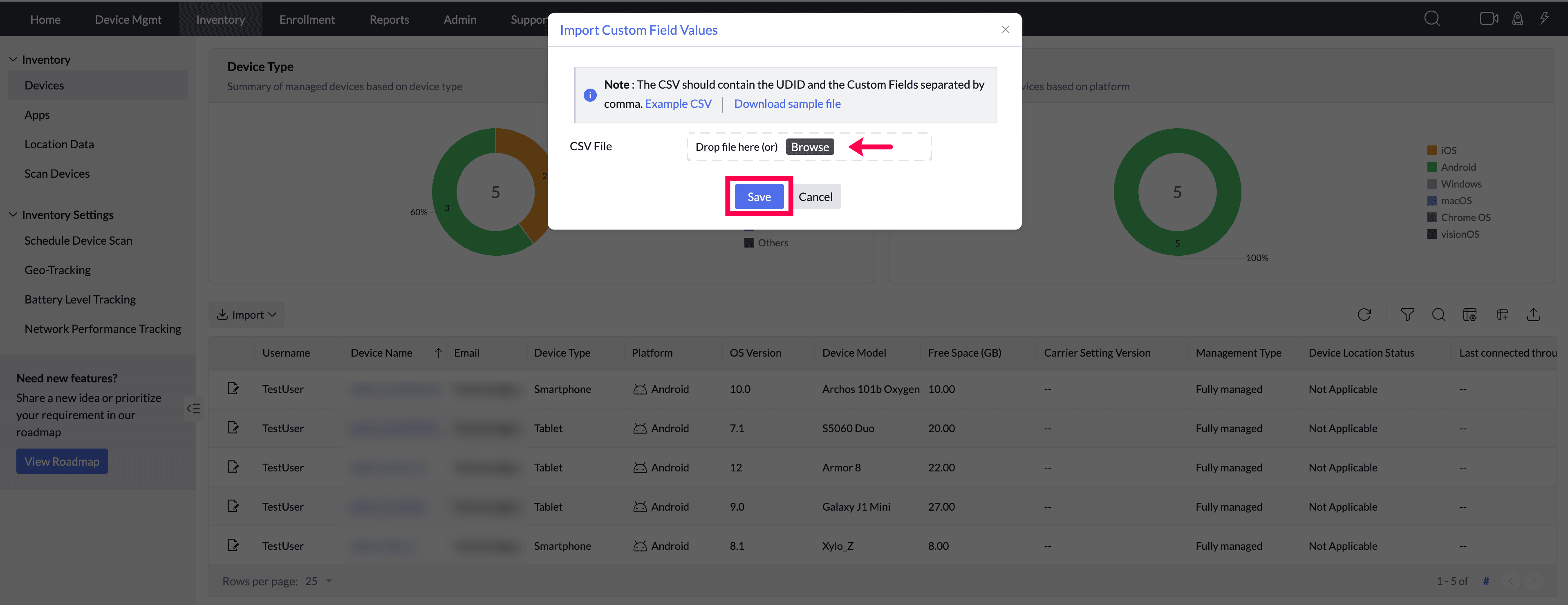Viewport: 1568px width, 605px height.
Task: Click the CSV file drop area
Action: tap(809, 147)
